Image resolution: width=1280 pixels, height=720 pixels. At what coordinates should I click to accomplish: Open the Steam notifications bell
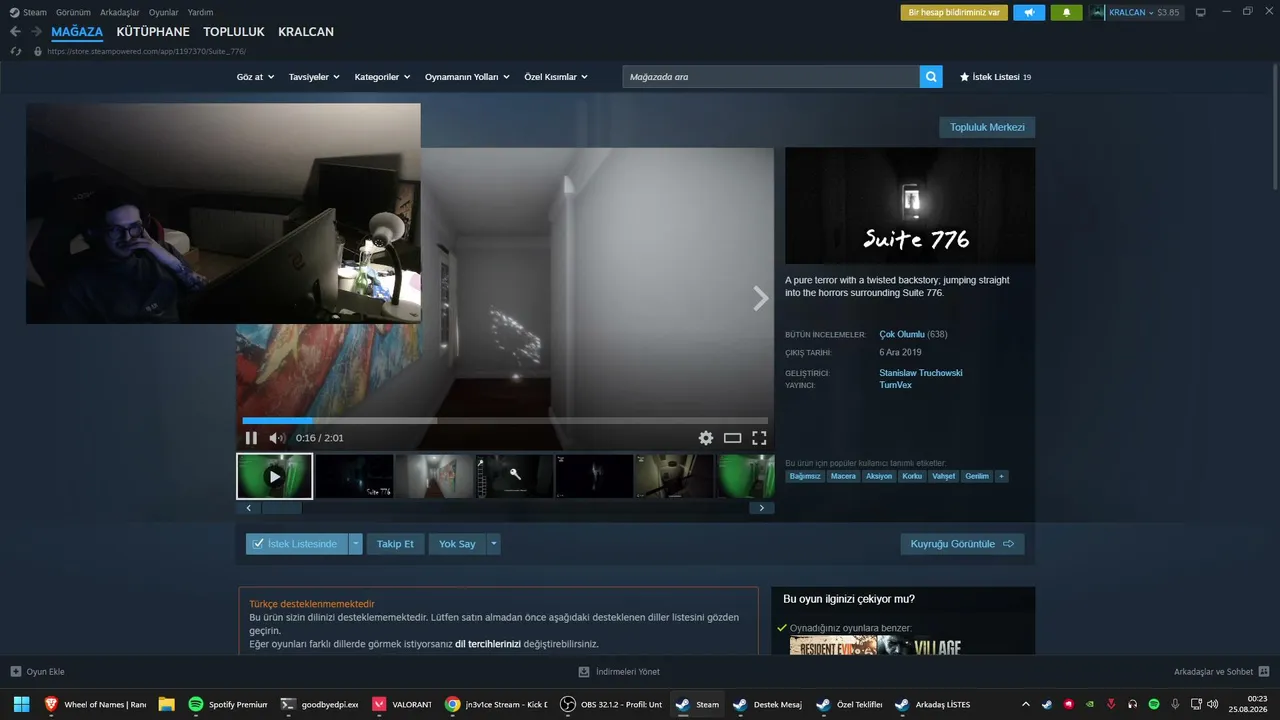1066,12
